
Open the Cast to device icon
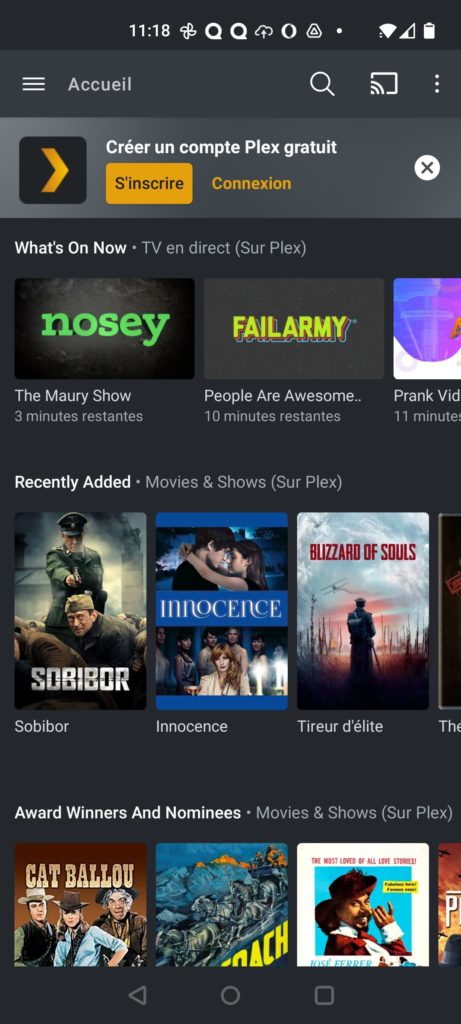(x=384, y=84)
